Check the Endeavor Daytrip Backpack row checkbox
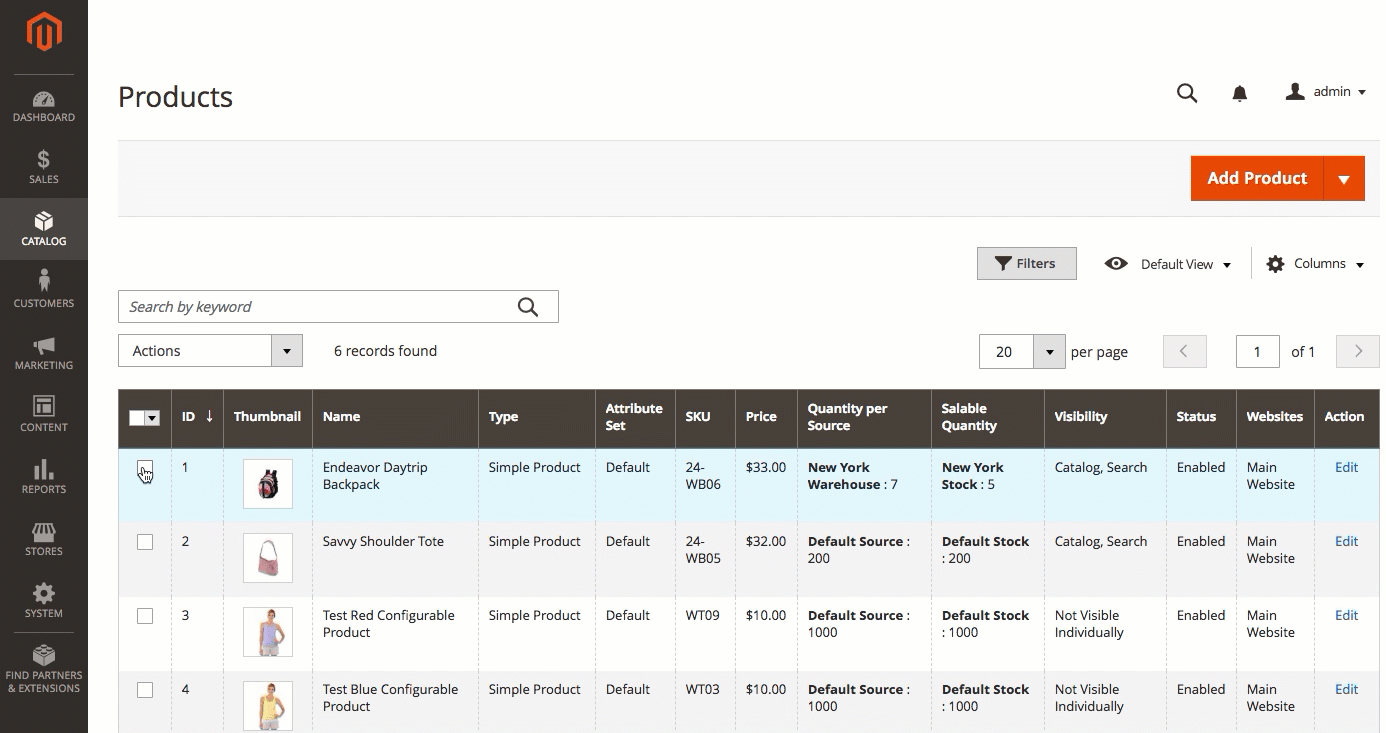 click(x=145, y=468)
